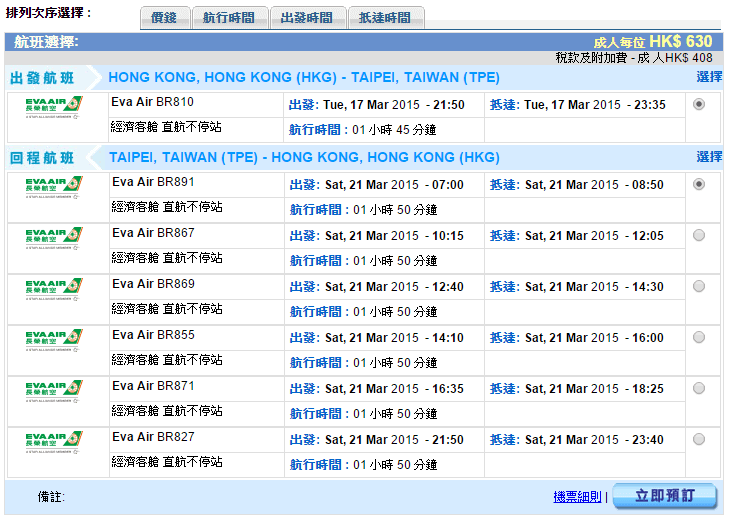Open the 抵達時間 sorting tab
Image resolution: width=733 pixels, height=516 pixels.
(386, 18)
